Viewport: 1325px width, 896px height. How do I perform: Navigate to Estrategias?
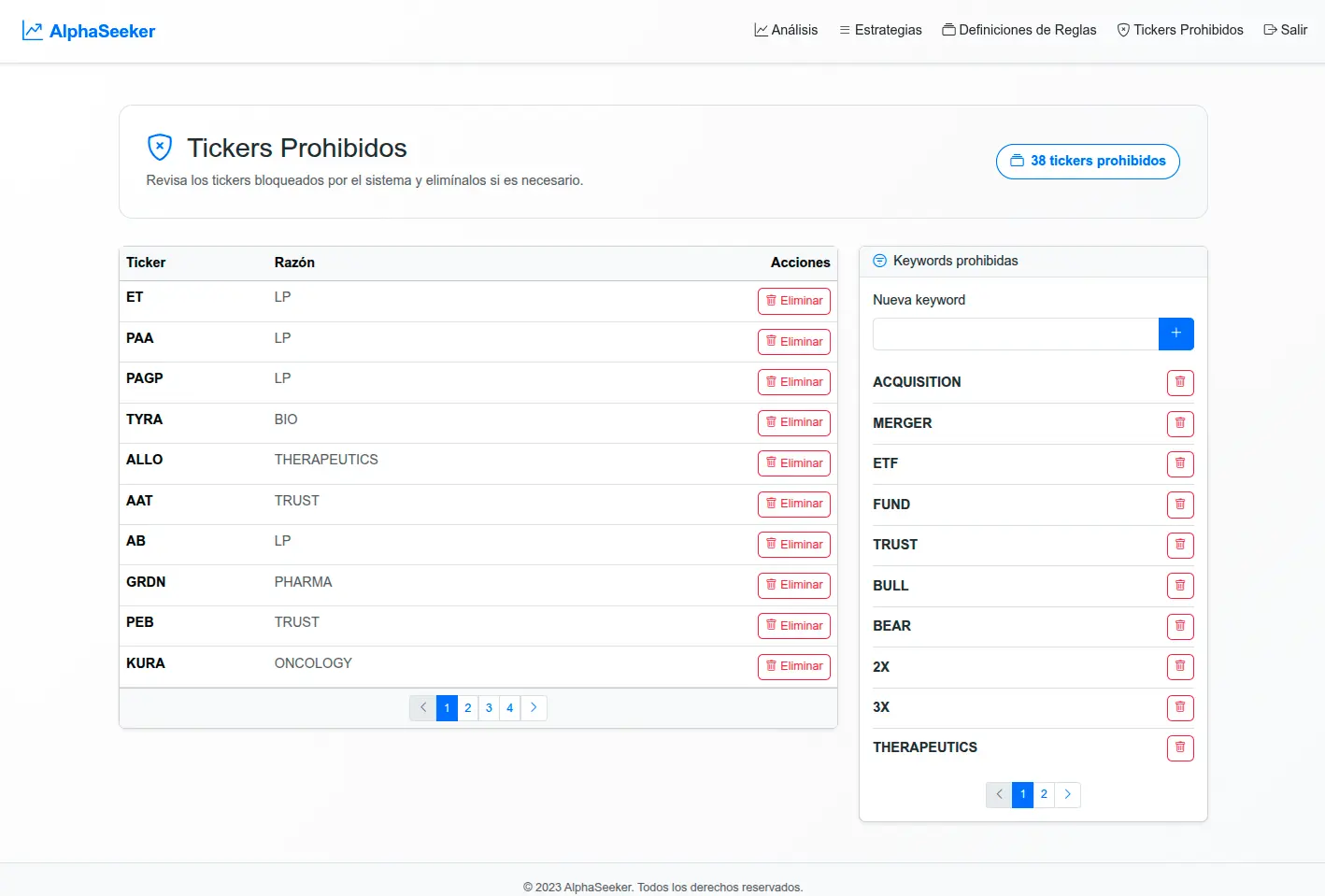tap(880, 30)
